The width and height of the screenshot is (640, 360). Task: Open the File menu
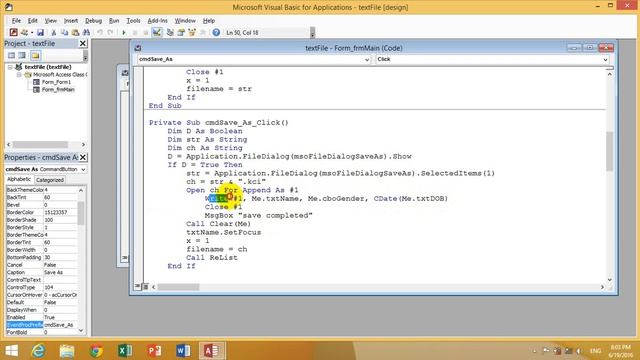point(16,20)
